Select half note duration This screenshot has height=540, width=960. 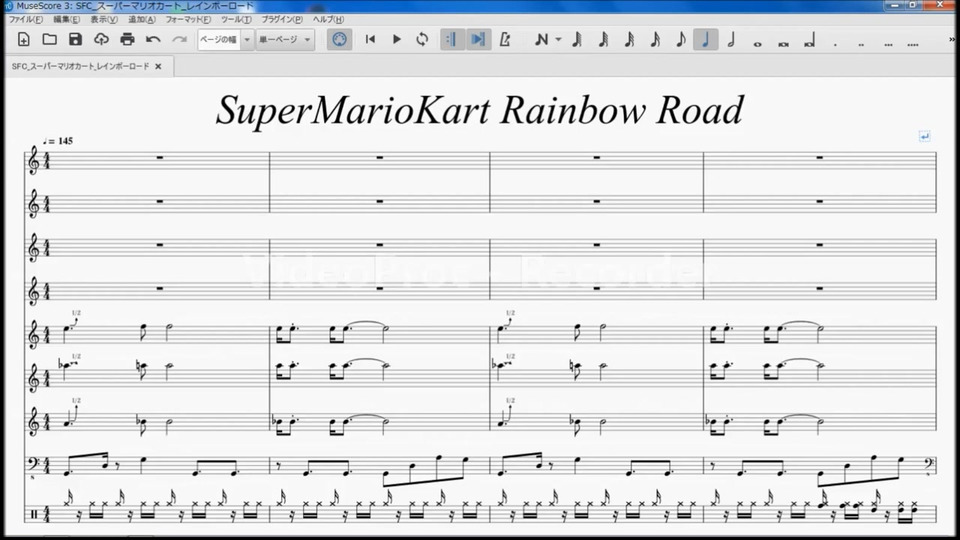(731, 40)
